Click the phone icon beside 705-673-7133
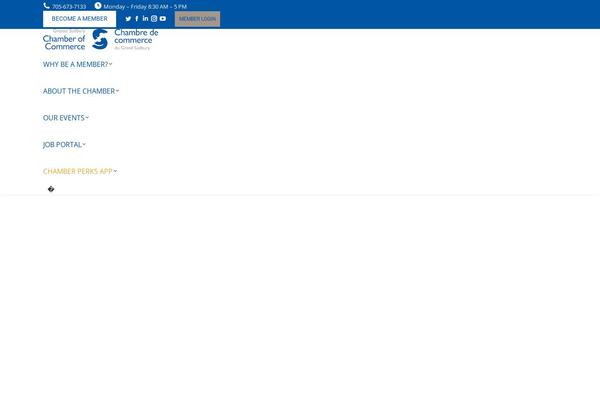This screenshot has width=600, height=400. (x=46, y=6)
